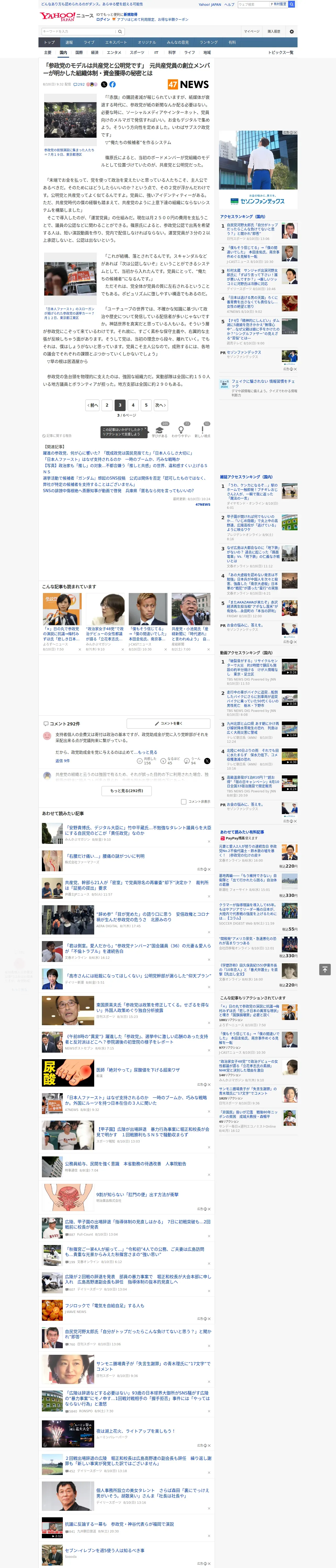Viewport: 336px width, 1568px height.
Task: Open the ライブ navigation tab
Action: (x=89, y=43)
